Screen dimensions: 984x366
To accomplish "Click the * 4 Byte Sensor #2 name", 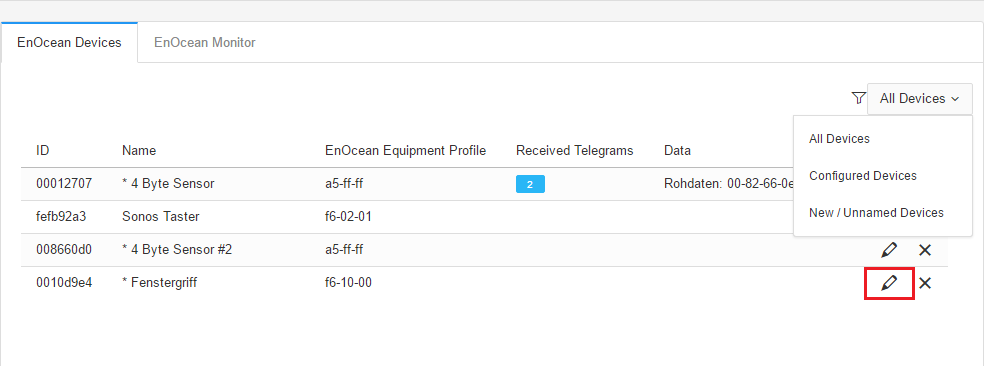I will pos(177,250).
